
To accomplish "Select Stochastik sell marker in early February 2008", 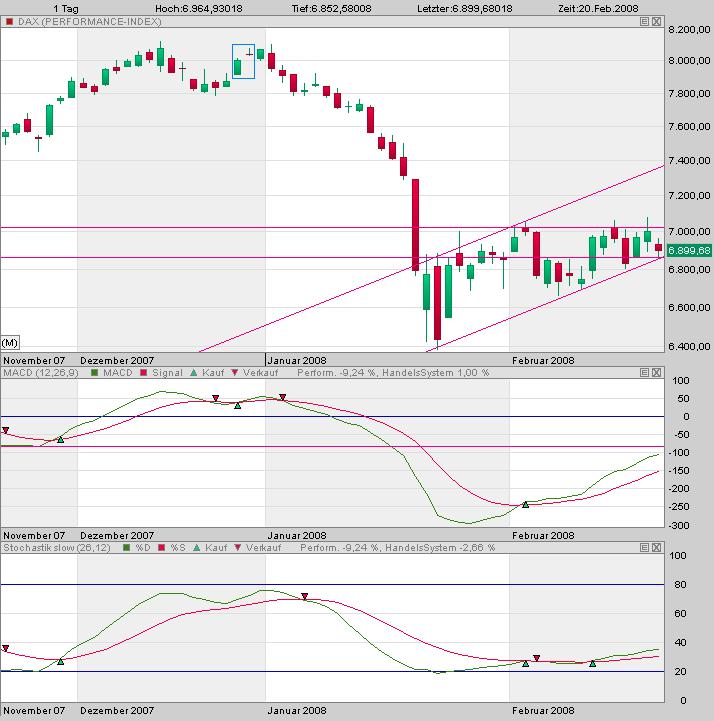I will tap(537, 658).
